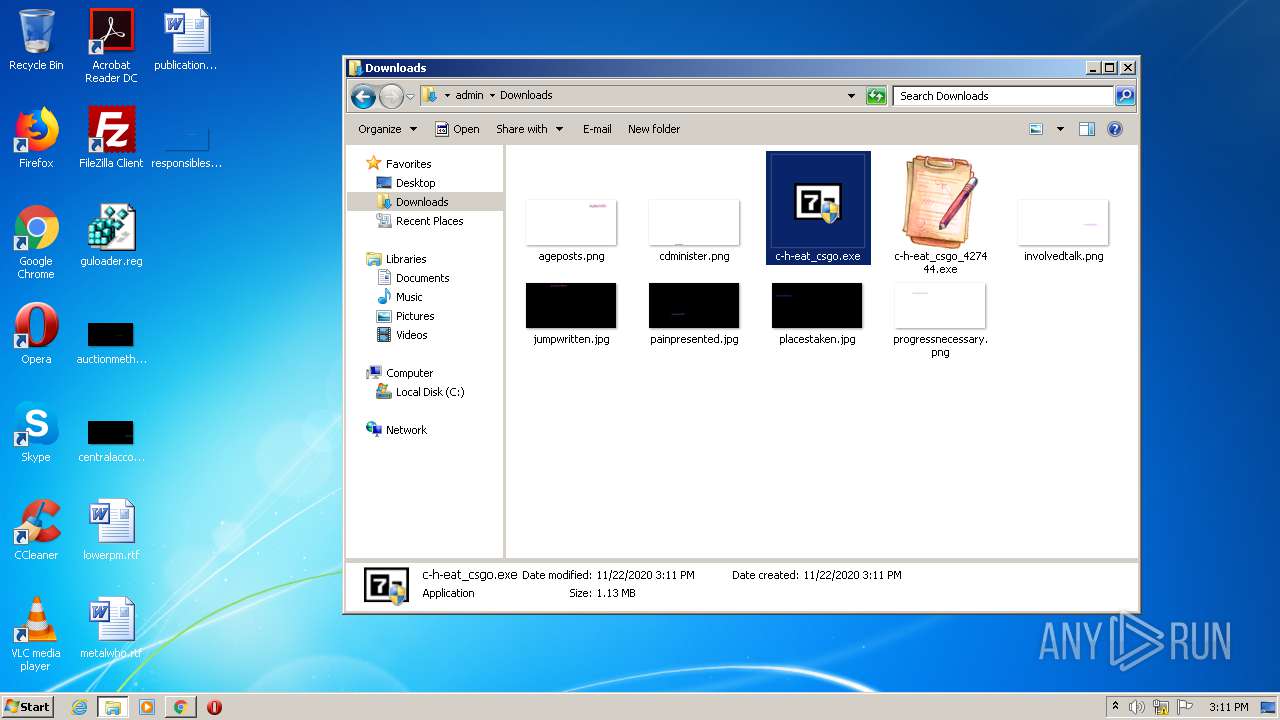The image size is (1280, 720).
Task: Click the Open toolbar button
Action: click(x=457, y=129)
